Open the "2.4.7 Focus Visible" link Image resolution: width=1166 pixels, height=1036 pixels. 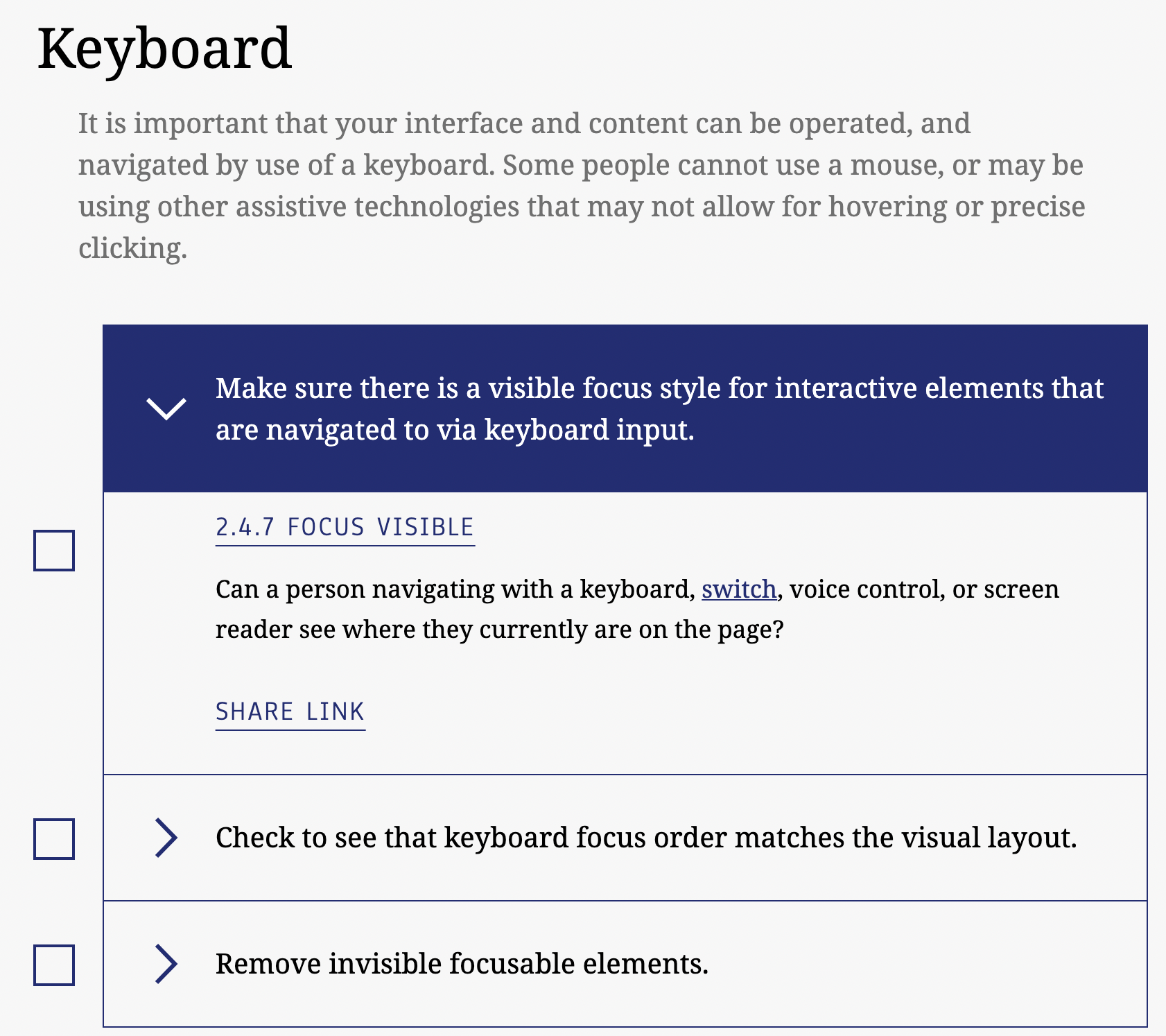click(x=345, y=528)
